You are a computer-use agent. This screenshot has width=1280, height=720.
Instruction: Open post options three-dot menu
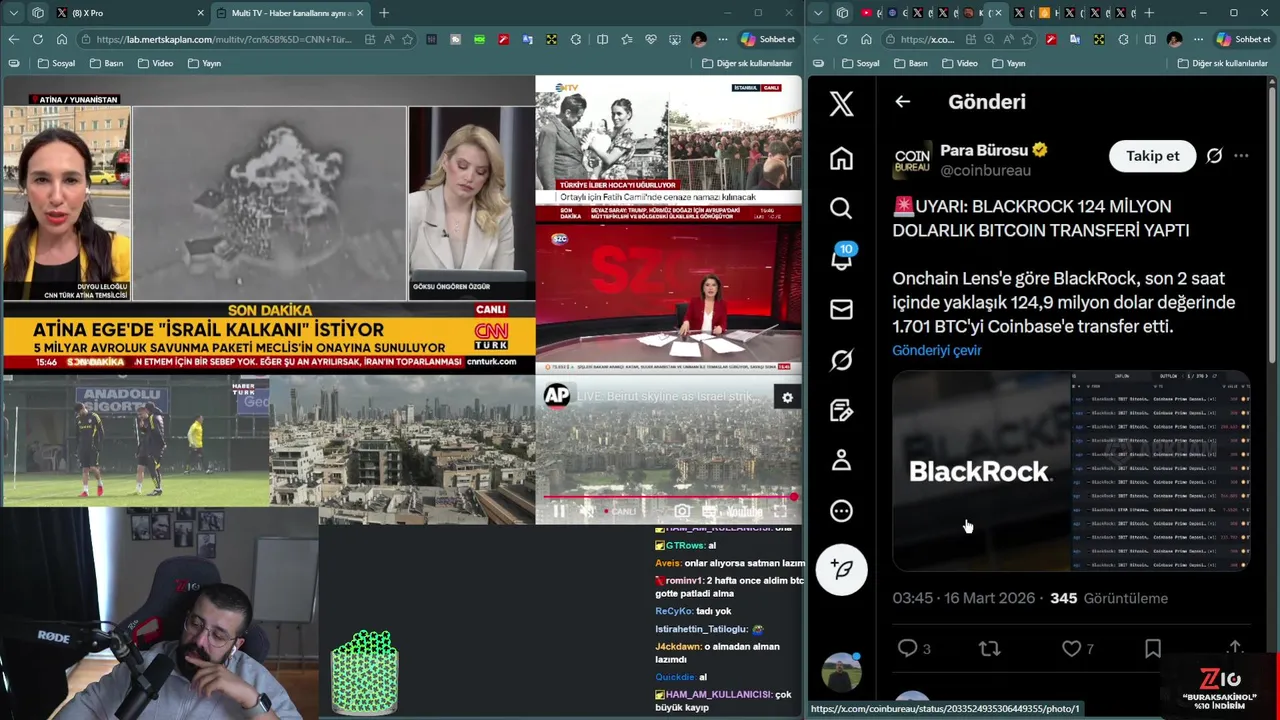click(x=1241, y=156)
